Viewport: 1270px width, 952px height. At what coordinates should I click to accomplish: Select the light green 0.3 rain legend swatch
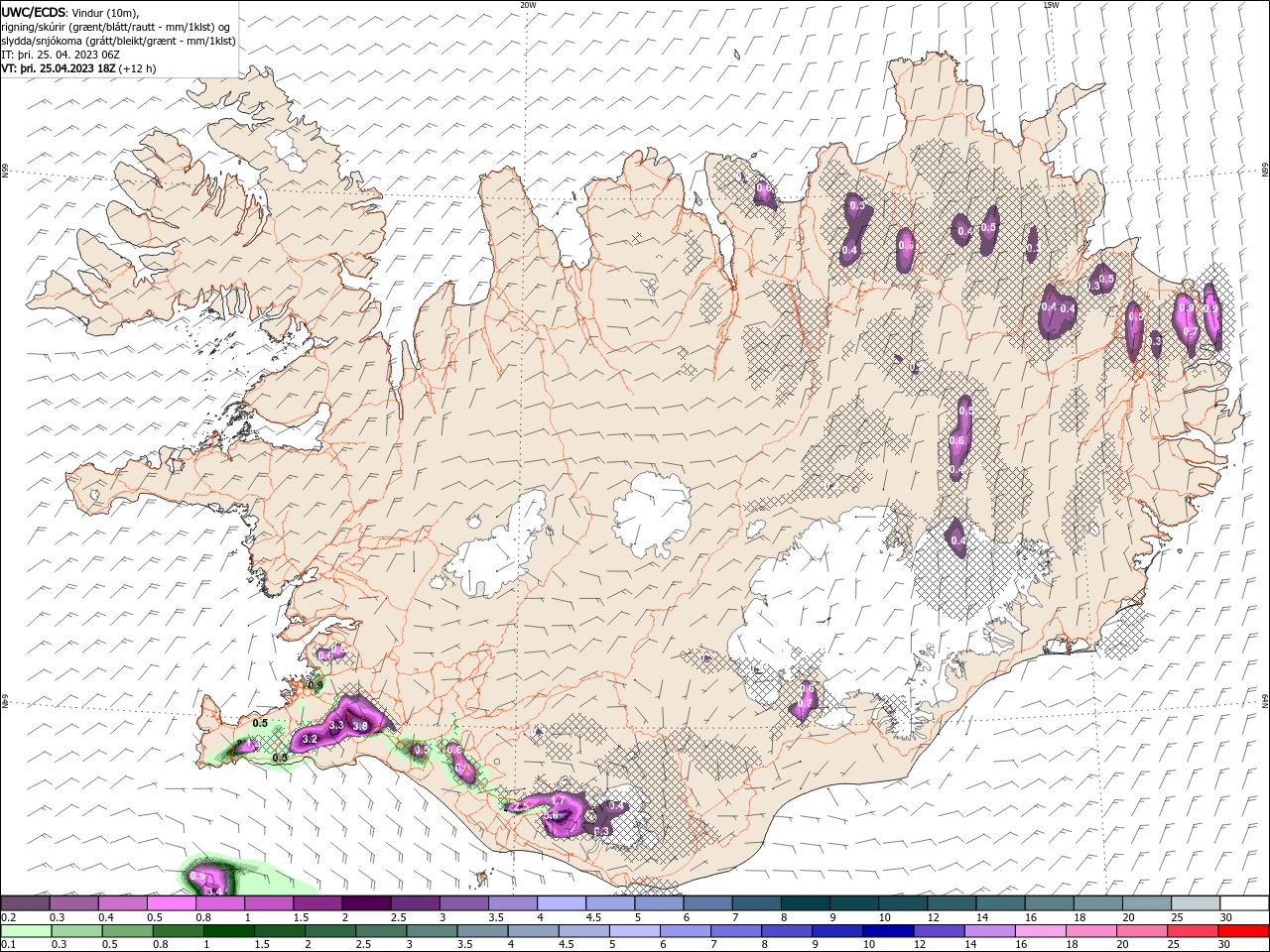pyautogui.click(x=74, y=931)
